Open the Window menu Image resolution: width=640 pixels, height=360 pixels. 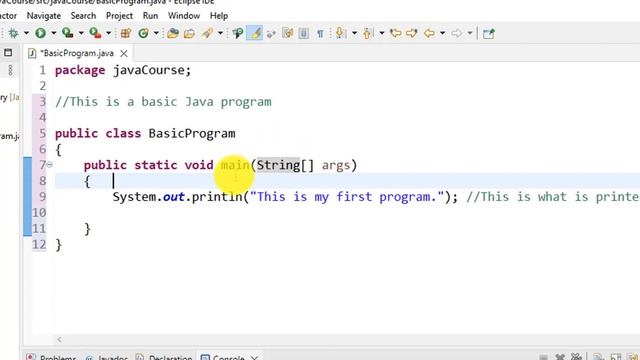184,16
